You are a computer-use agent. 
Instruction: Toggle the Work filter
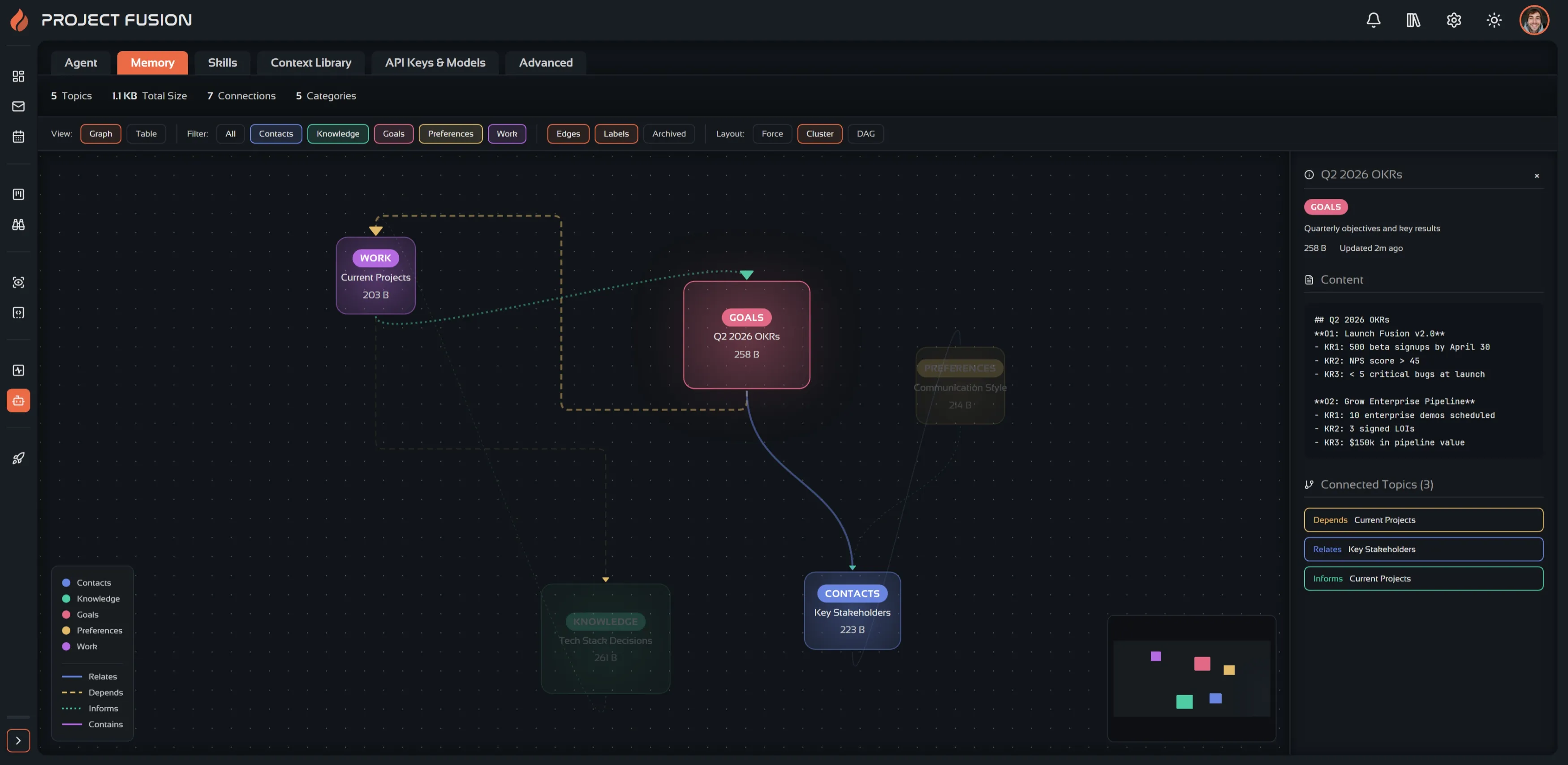(x=506, y=134)
